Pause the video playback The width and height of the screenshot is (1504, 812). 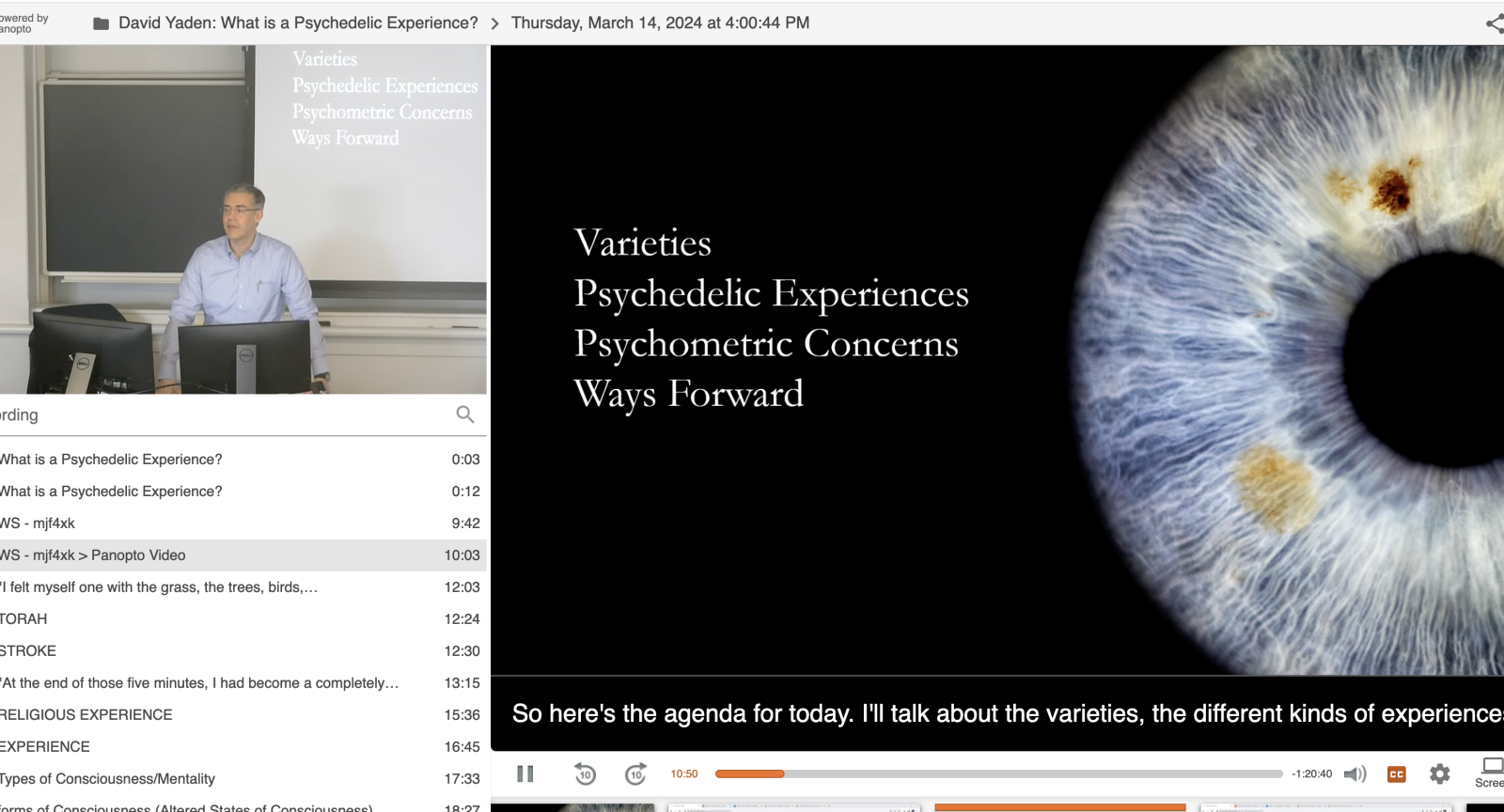(525, 773)
